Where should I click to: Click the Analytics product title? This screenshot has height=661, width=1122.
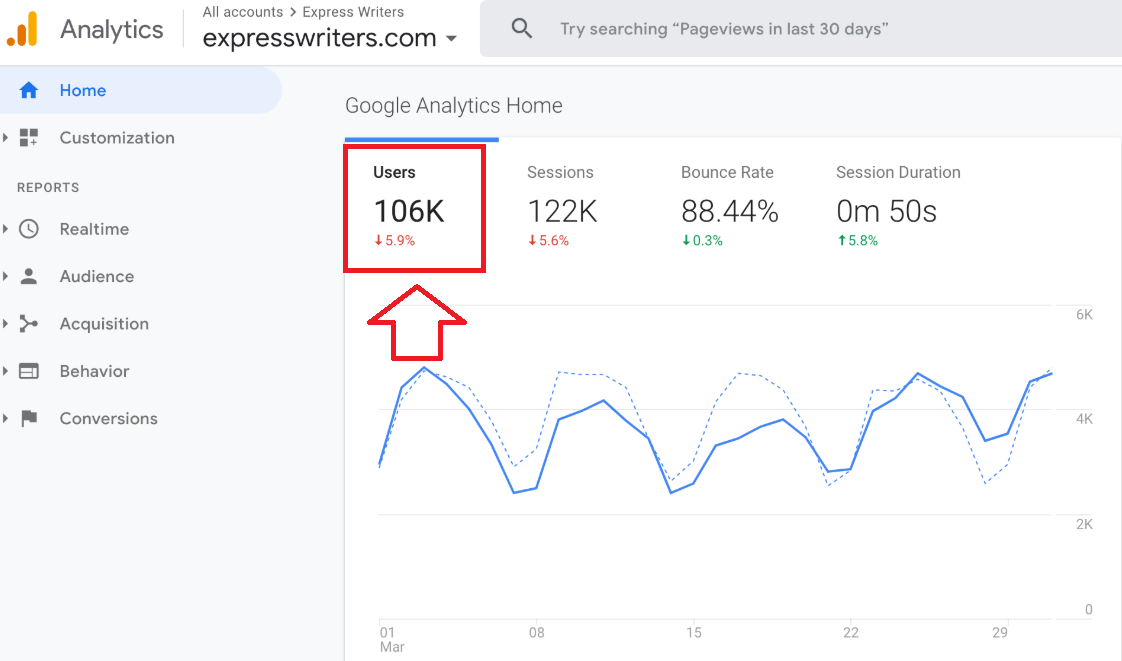[x=112, y=29]
